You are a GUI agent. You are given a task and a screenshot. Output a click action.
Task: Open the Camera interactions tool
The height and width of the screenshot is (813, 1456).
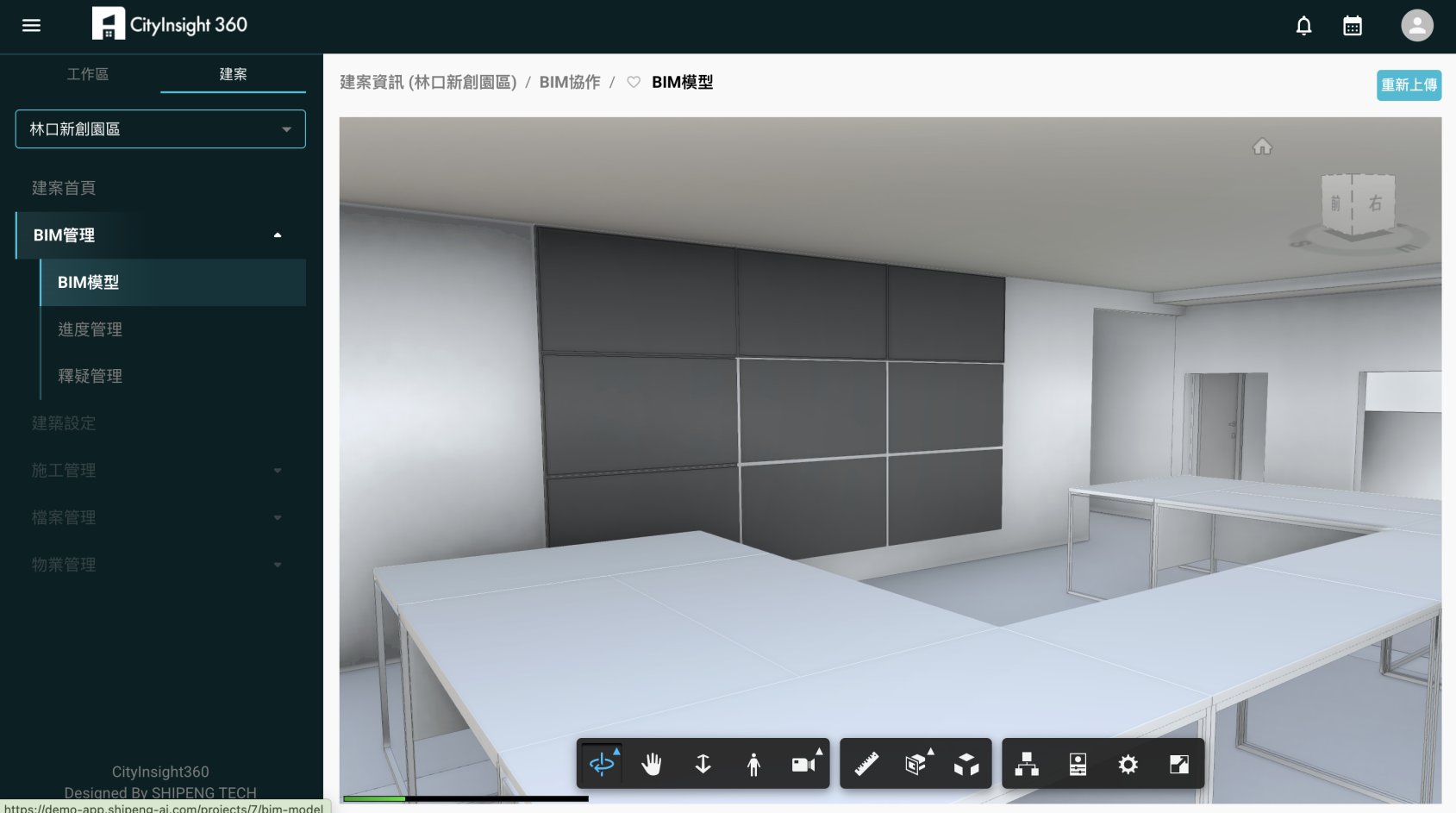(804, 764)
